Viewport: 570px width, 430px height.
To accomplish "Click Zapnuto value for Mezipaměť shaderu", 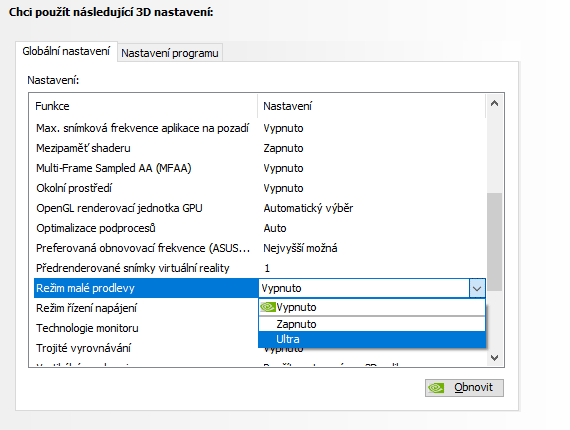I will [x=283, y=148].
